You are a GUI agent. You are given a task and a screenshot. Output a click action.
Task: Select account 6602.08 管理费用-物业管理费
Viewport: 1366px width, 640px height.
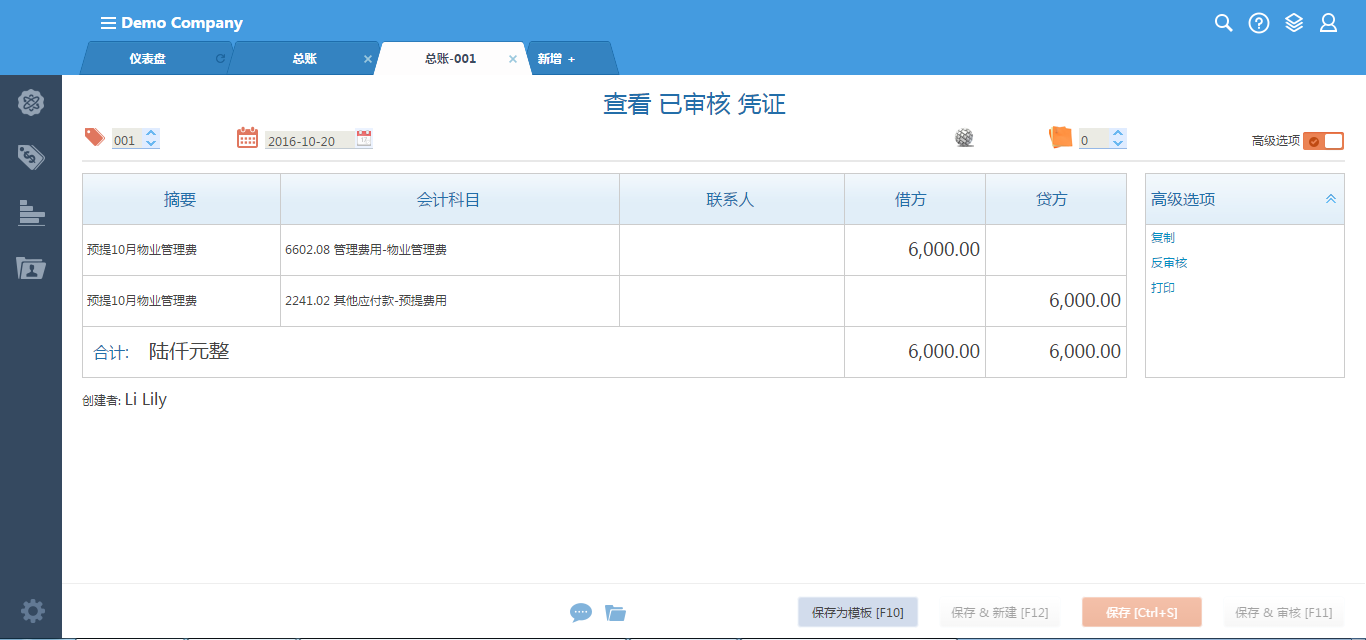[x=366, y=250]
